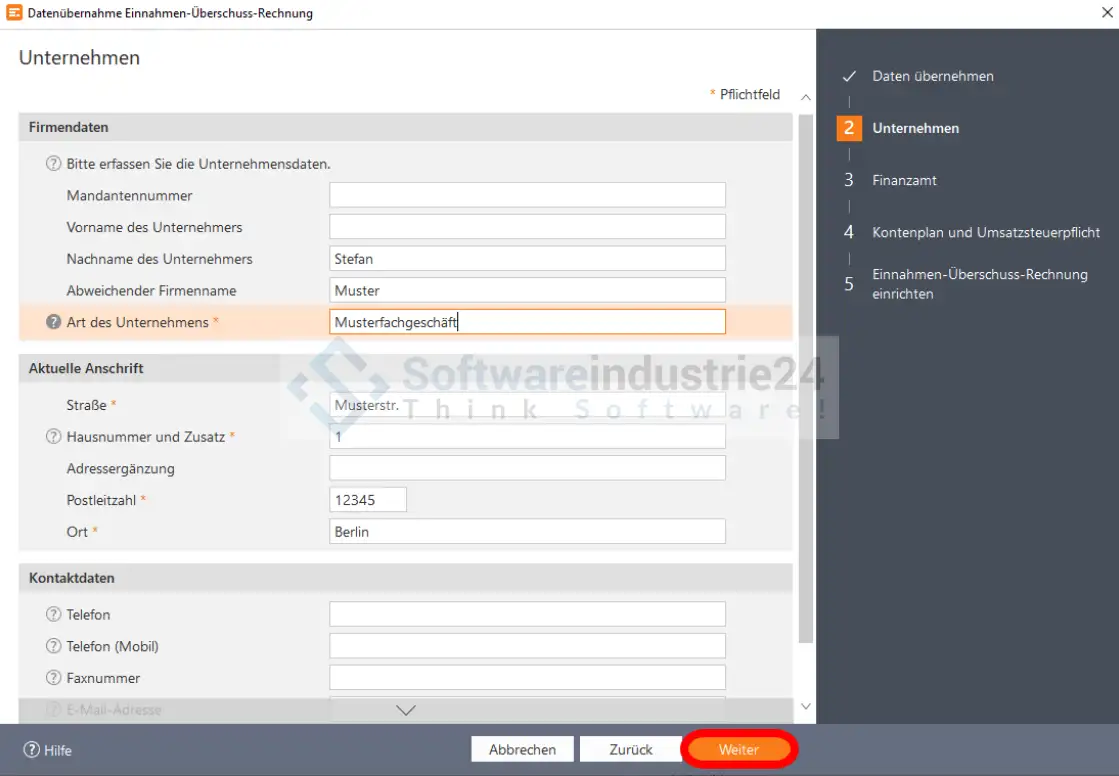Click help icon next to Unternehmensdaten hint
Viewport: 1119px width, 776px height.
click(x=54, y=164)
